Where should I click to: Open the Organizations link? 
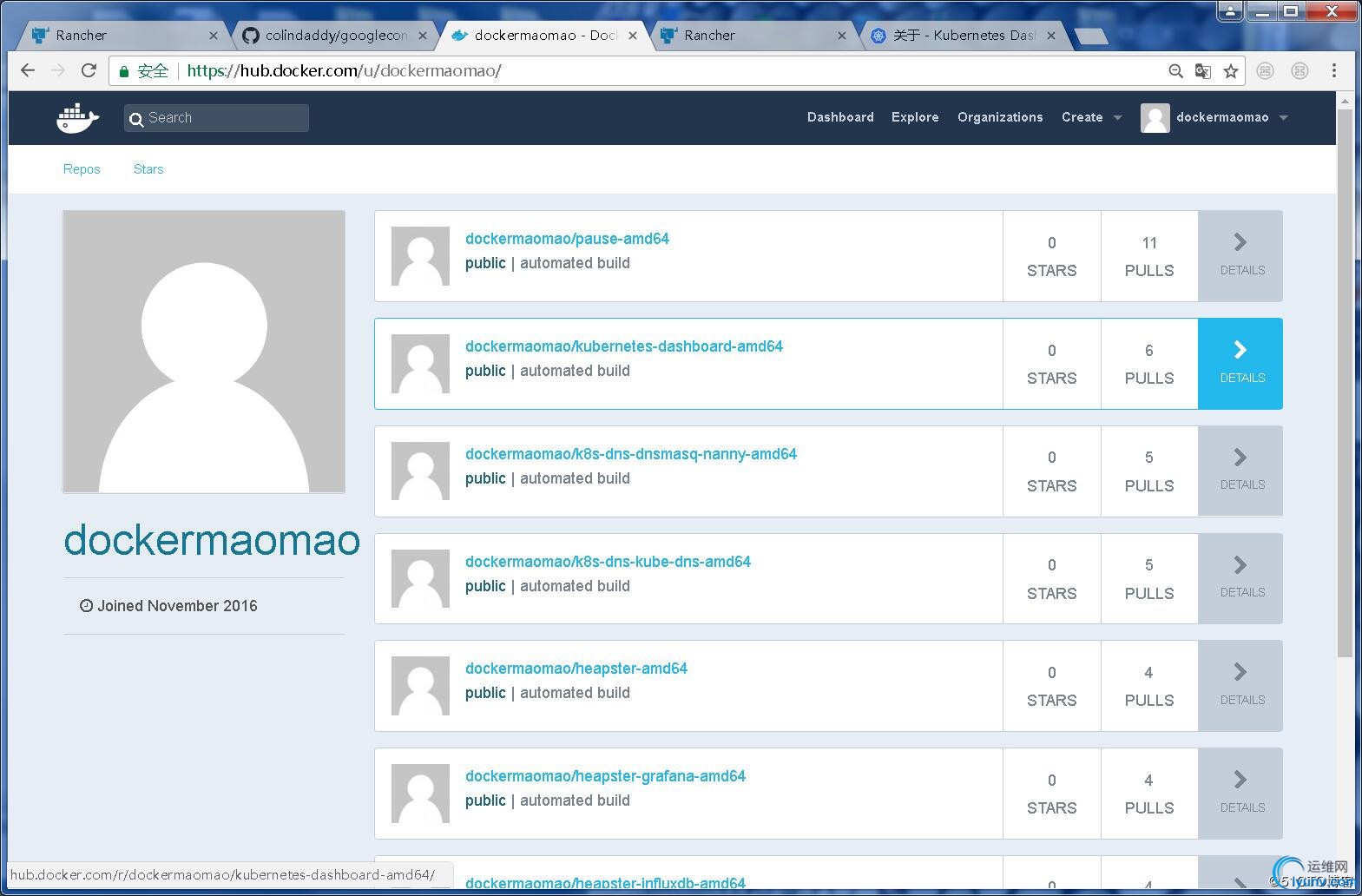(x=1000, y=117)
